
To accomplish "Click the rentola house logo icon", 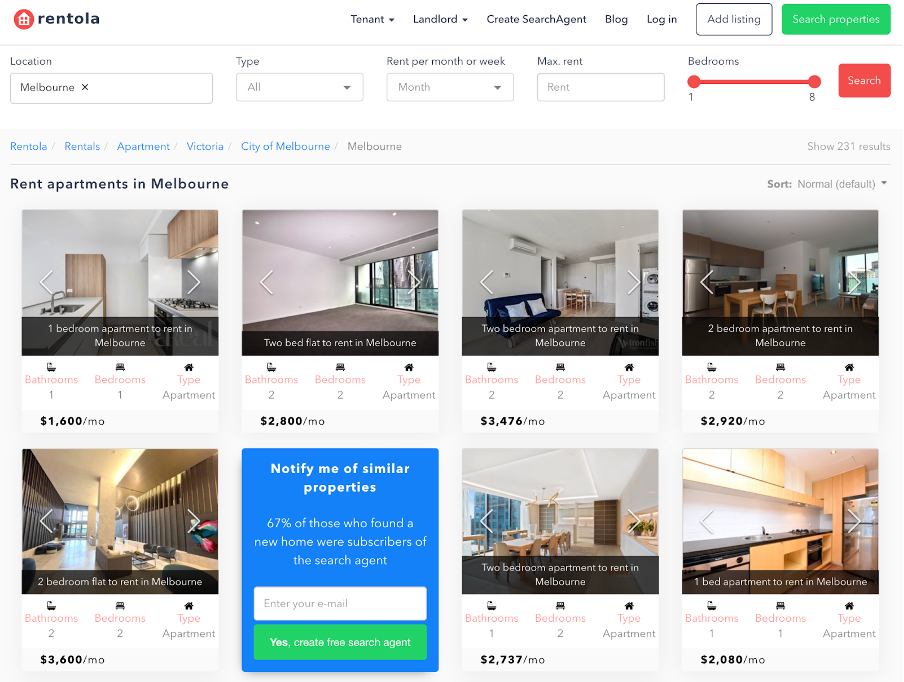I will [x=24, y=19].
